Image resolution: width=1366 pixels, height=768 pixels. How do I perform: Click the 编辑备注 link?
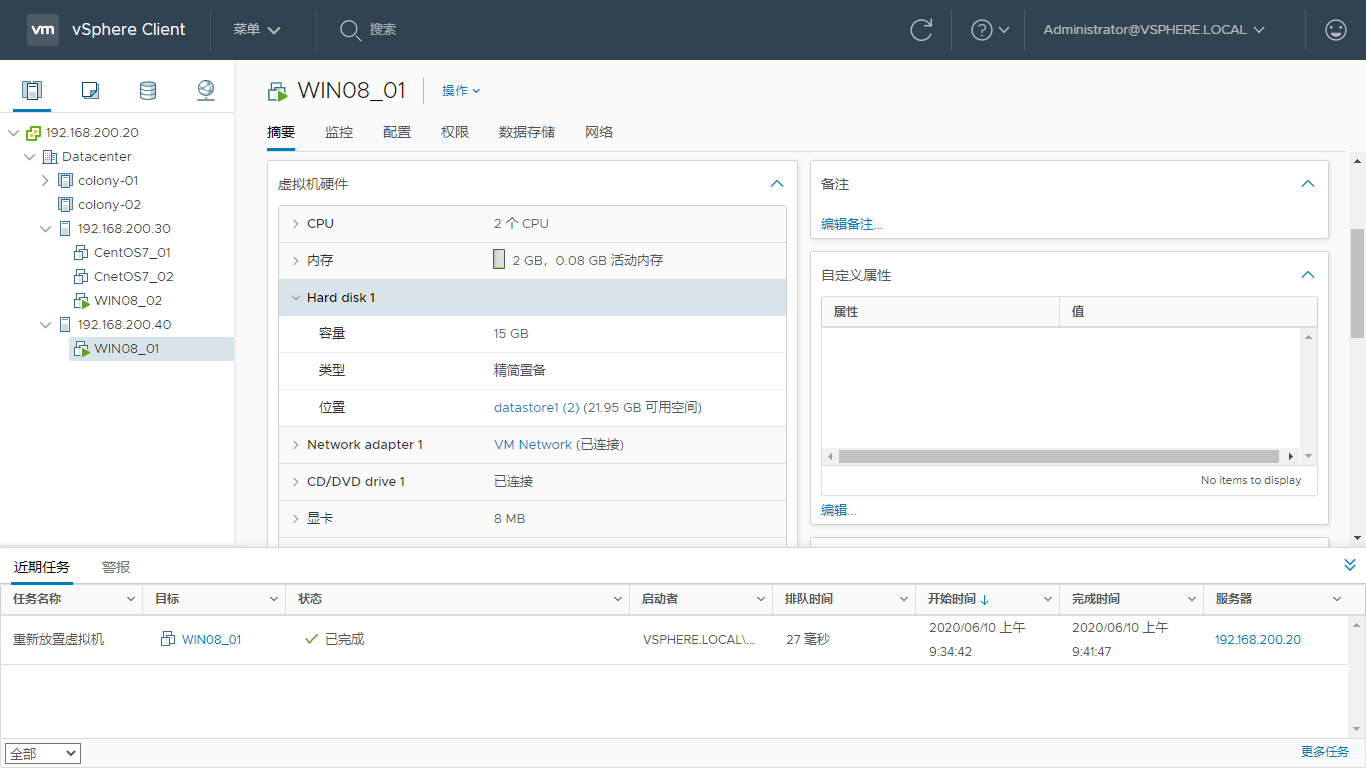(850, 223)
